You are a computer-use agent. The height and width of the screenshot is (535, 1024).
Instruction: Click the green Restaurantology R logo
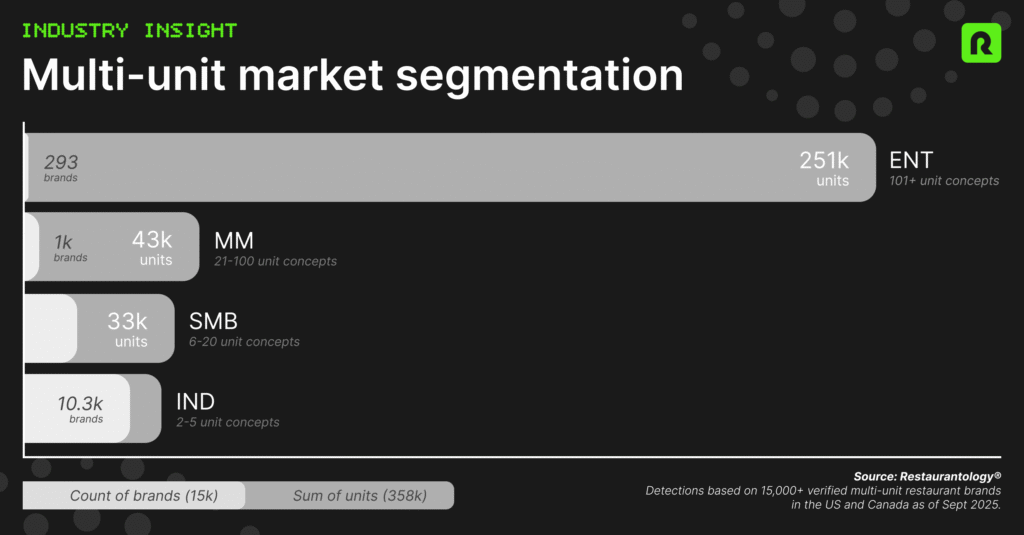(980, 43)
